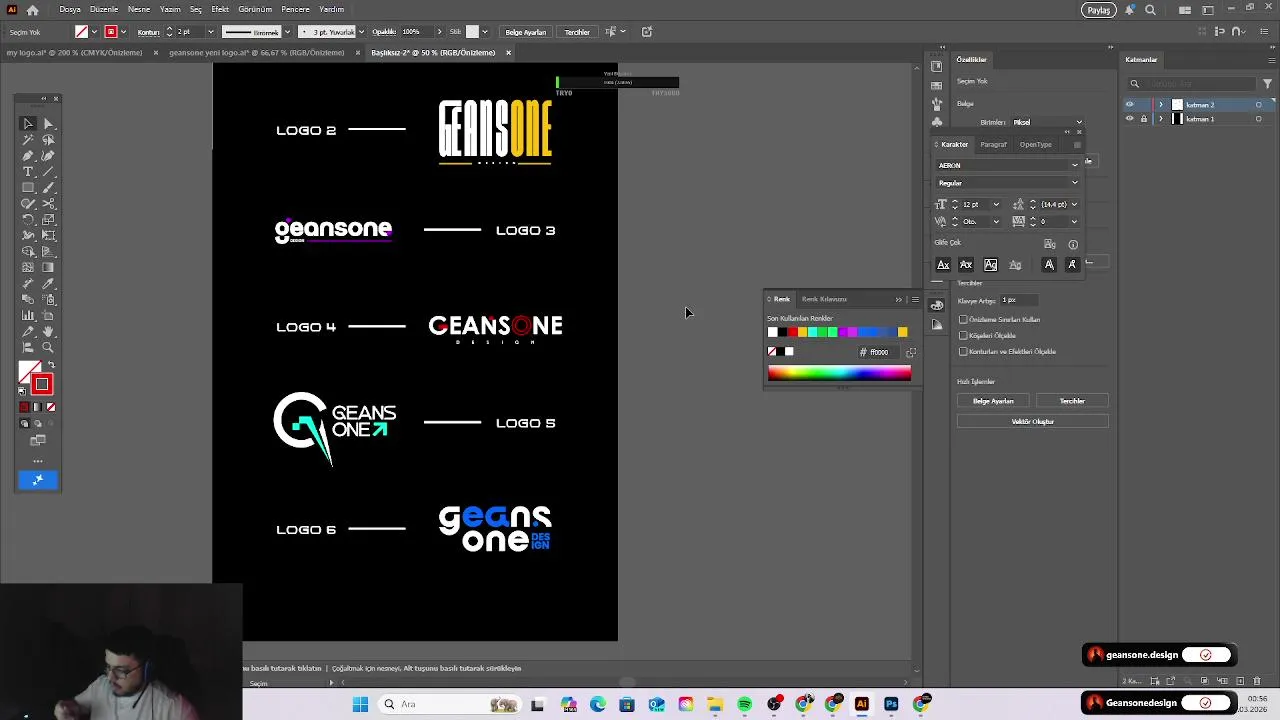Open search icon in top bar
This screenshot has width=1280, height=720.
coord(1150,10)
